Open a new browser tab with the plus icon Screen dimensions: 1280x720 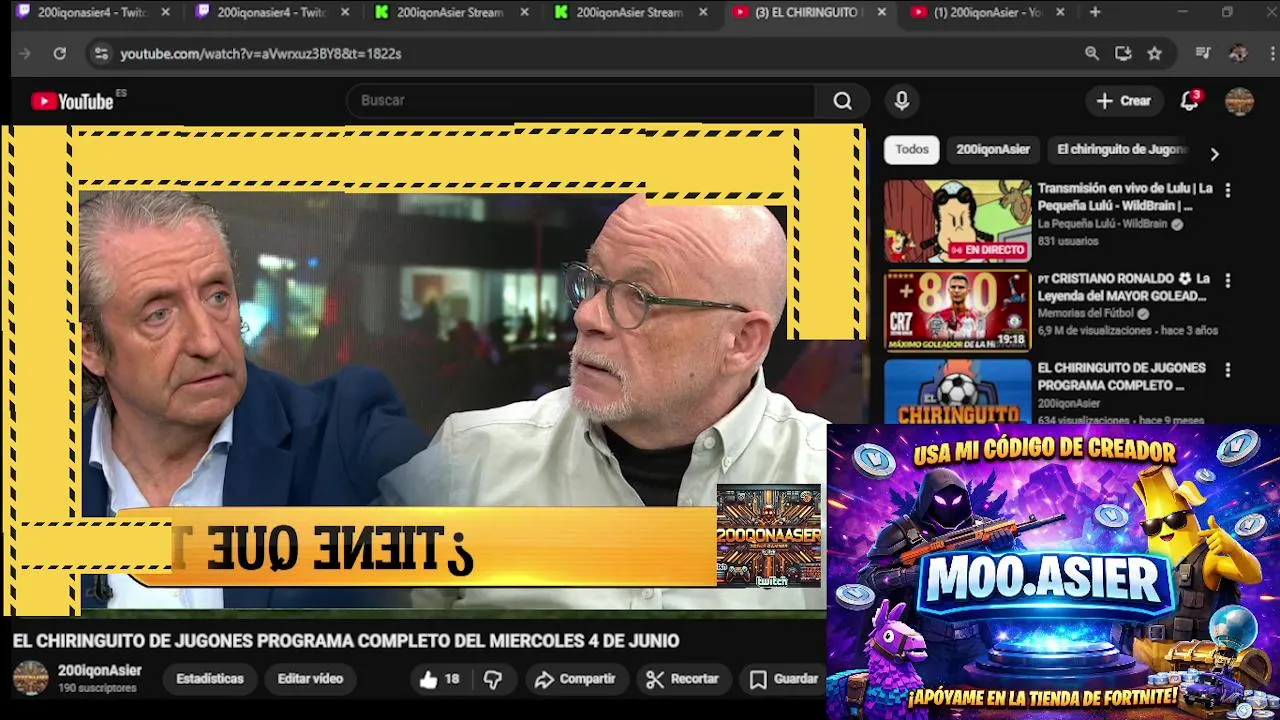click(x=1095, y=12)
